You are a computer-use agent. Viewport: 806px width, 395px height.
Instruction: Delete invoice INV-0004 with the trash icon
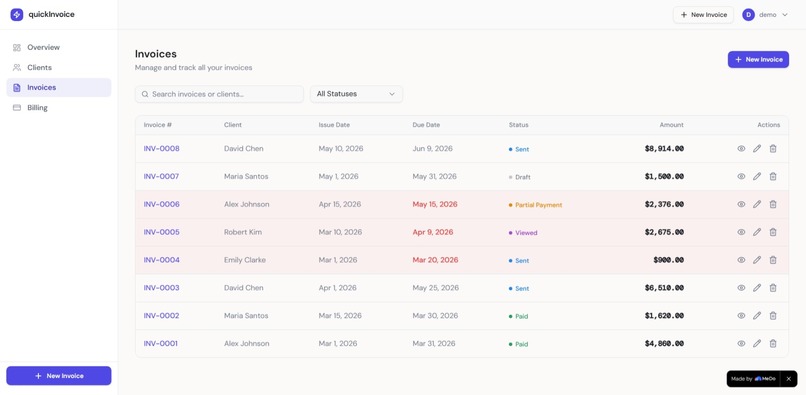(773, 260)
